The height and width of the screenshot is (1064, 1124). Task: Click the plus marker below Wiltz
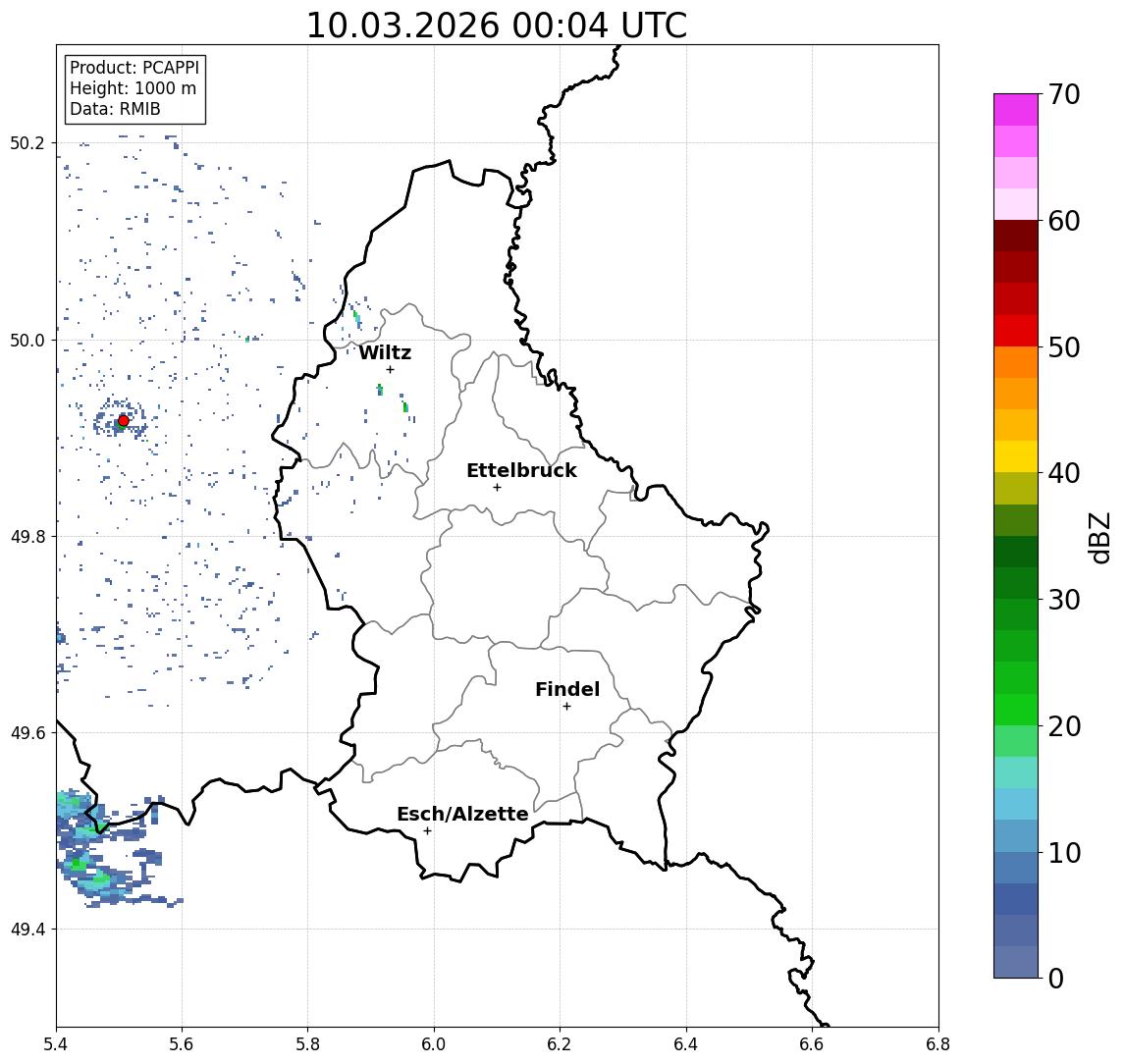pos(390,369)
